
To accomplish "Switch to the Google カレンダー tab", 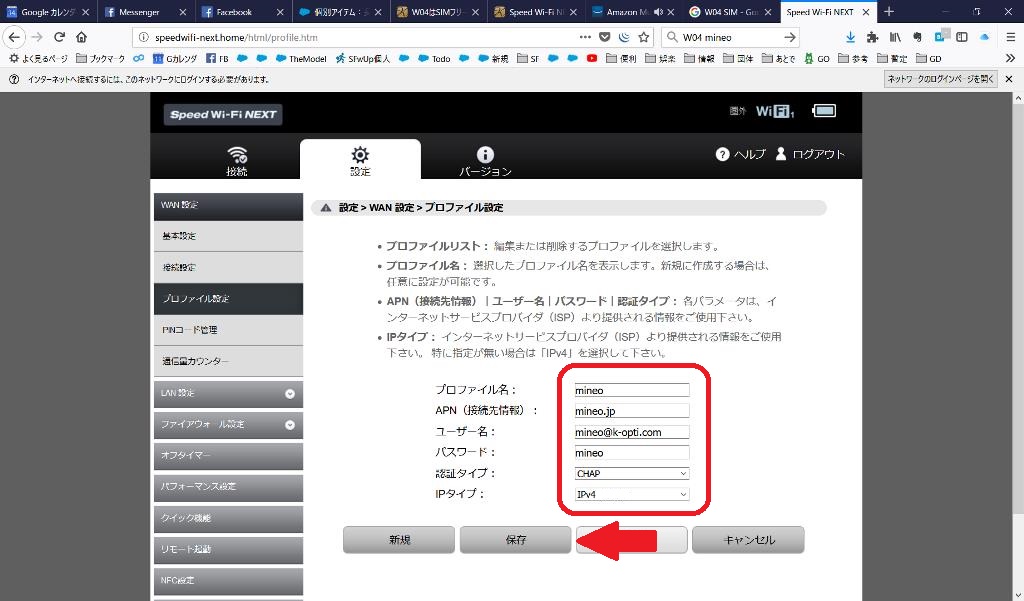I will pyautogui.click(x=48, y=12).
